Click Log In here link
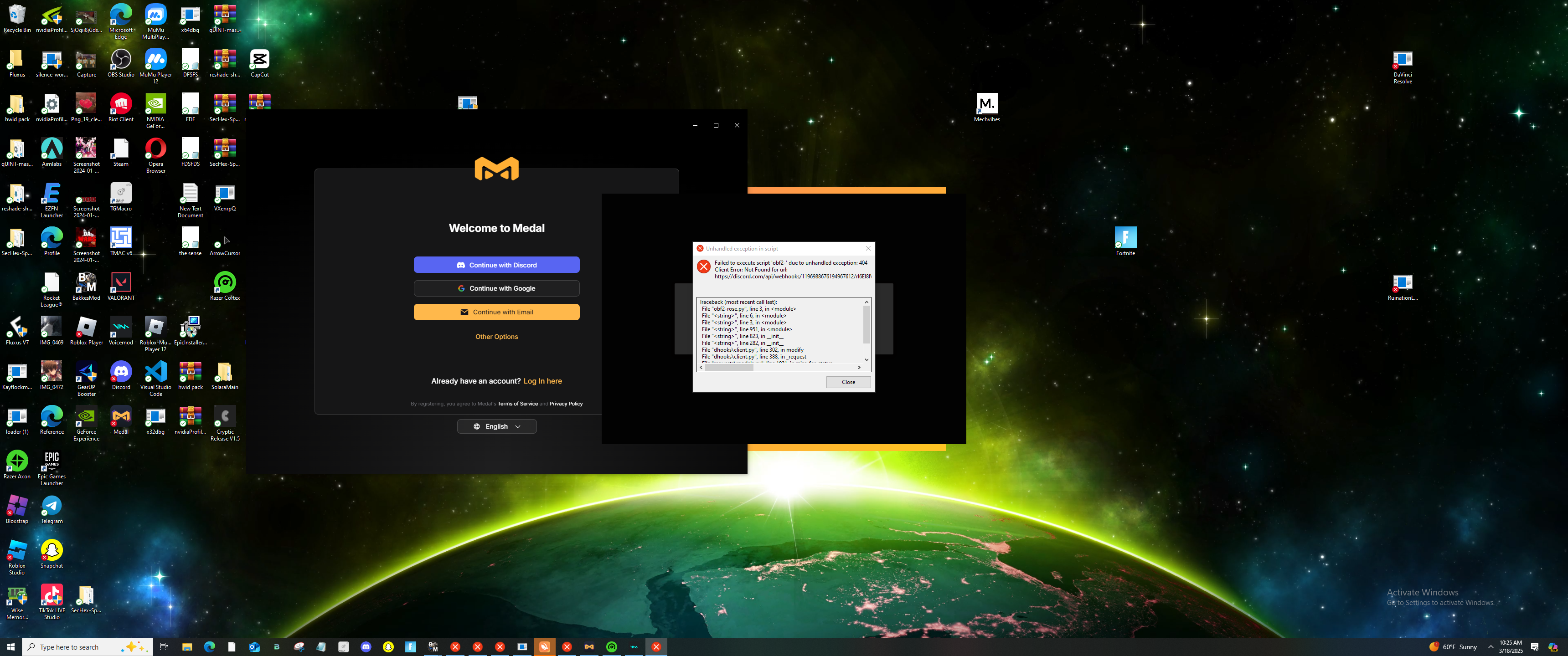 point(542,381)
